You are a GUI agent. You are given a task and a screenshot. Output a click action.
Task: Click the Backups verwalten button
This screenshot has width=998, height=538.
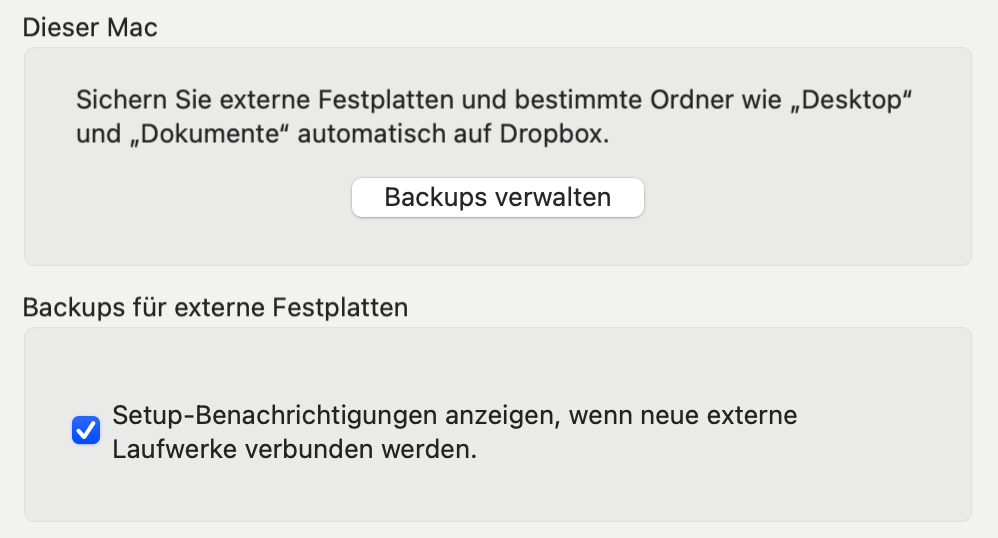pos(497,197)
